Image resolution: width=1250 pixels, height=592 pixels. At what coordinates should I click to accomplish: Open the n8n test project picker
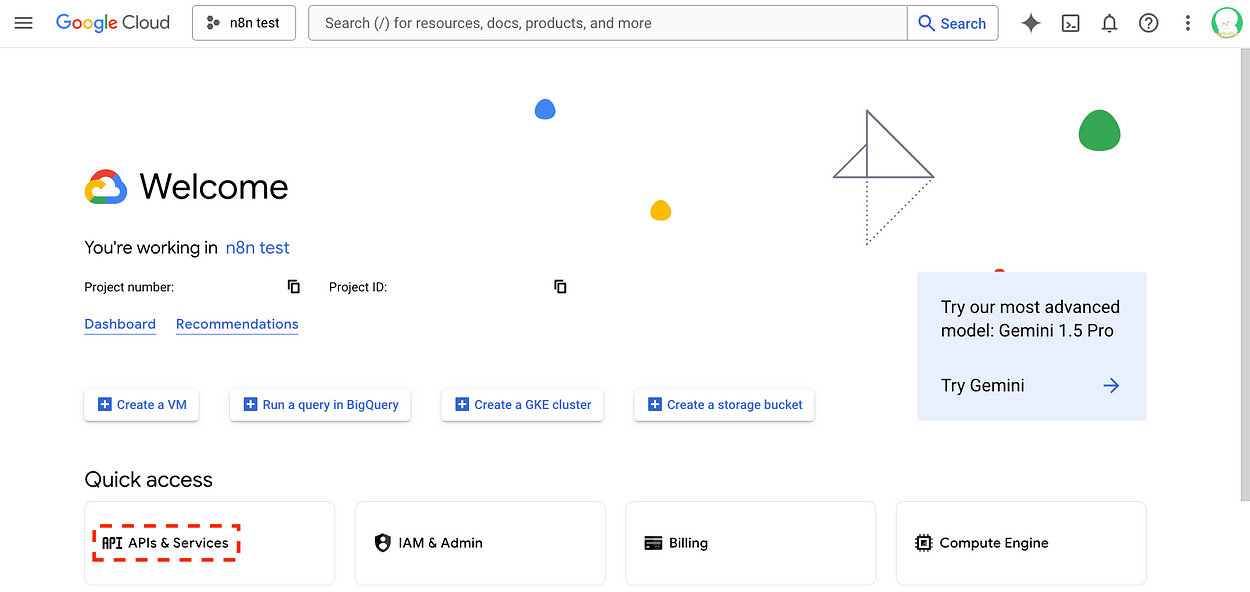[x=244, y=23]
